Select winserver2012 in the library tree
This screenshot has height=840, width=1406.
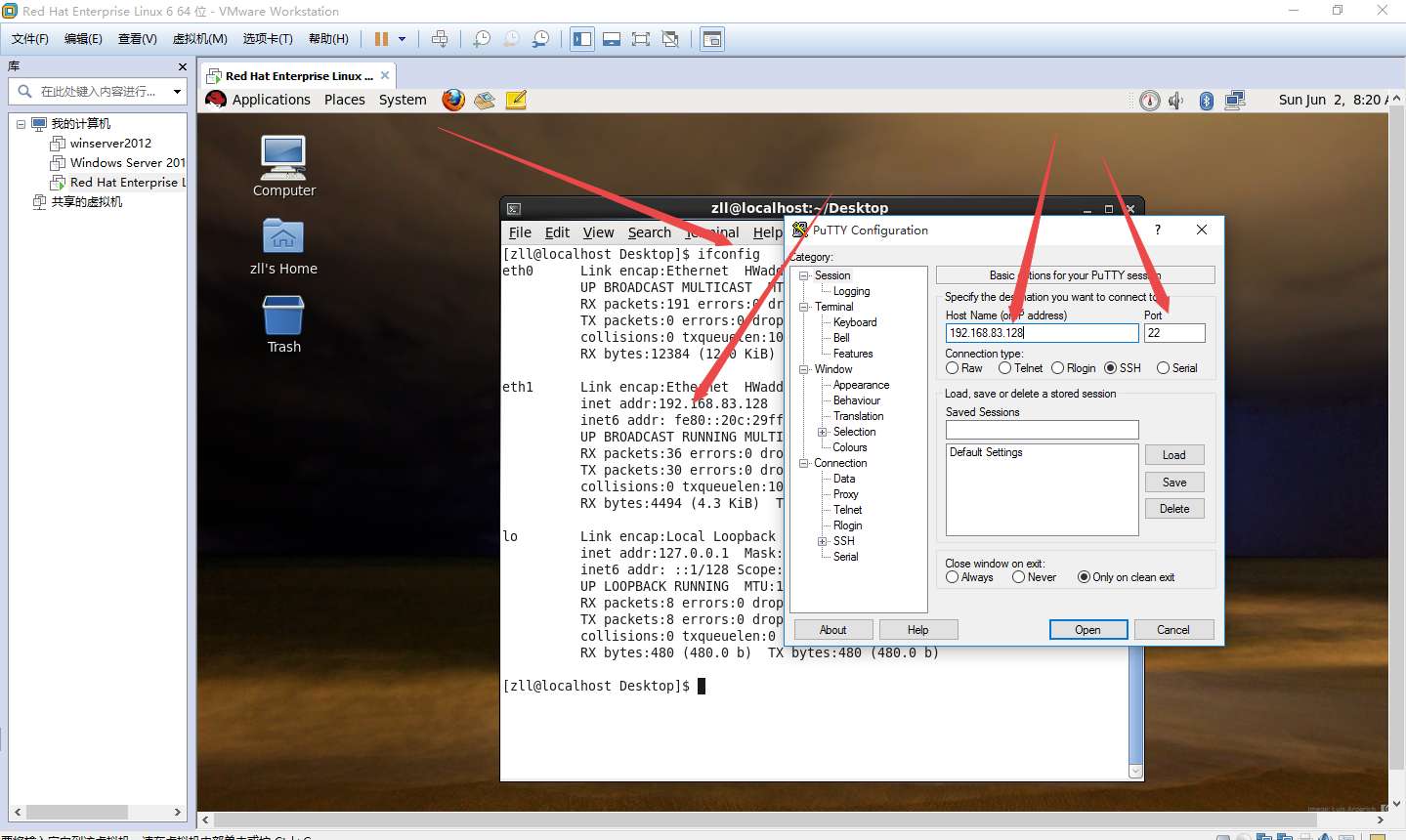(110, 144)
